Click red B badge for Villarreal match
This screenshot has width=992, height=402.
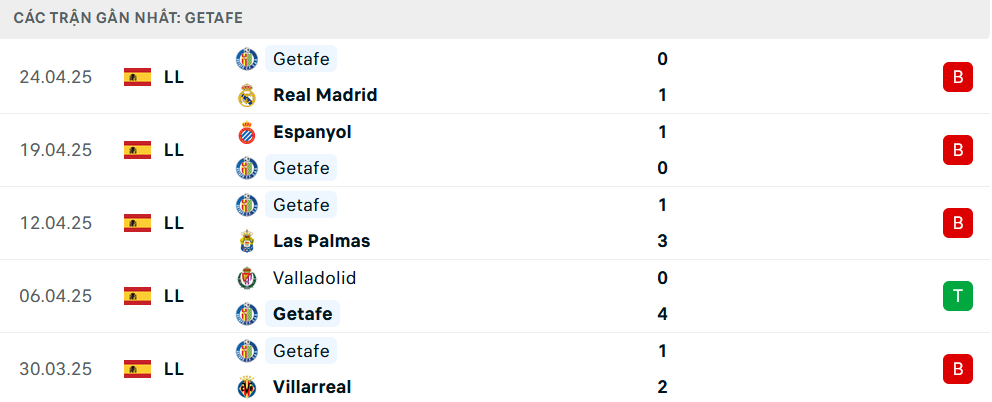point(958,368)
